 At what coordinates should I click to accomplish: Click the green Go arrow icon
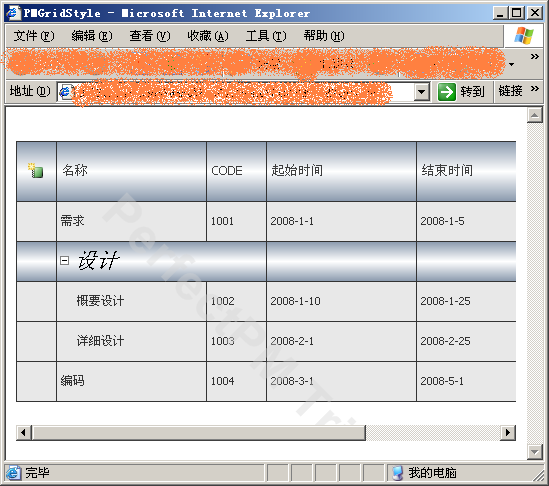click(447, 92)
